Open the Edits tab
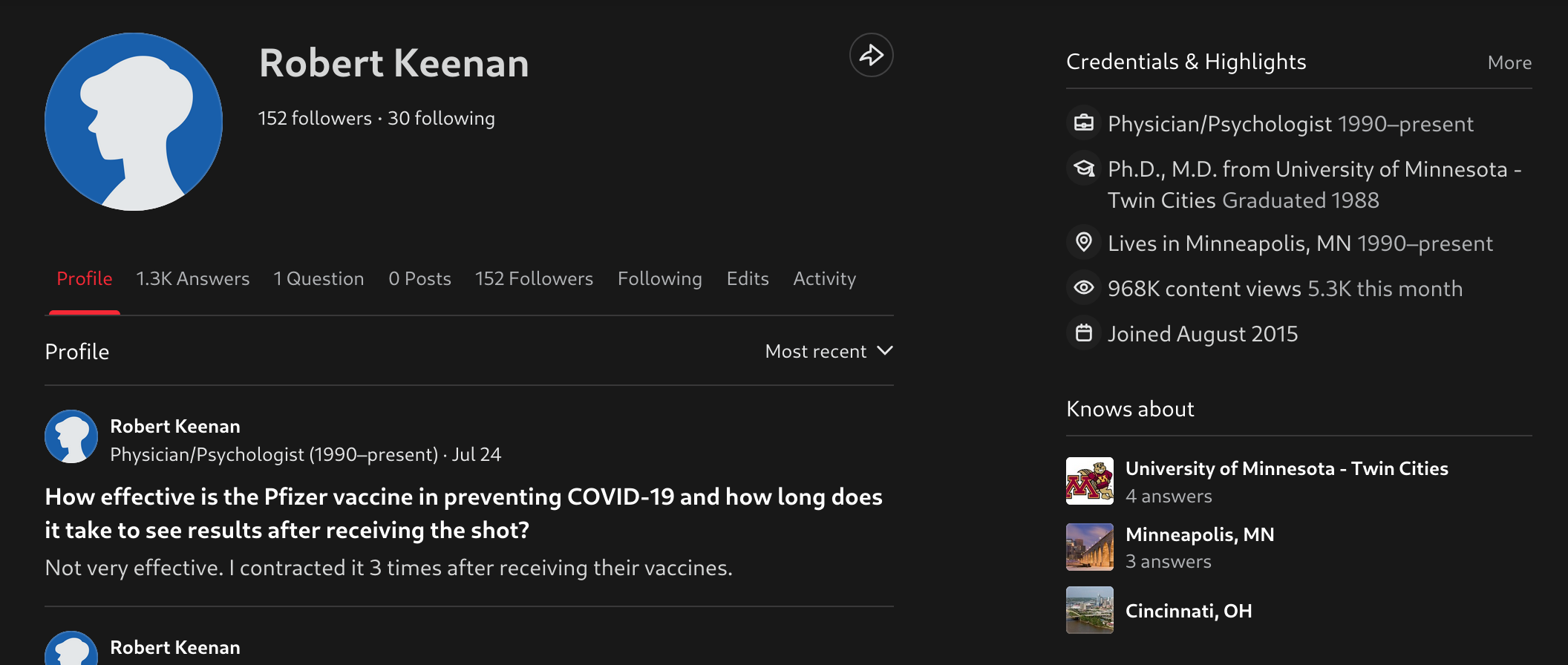The height and width of the screenshot is (665, 1568). coord(748,279)
